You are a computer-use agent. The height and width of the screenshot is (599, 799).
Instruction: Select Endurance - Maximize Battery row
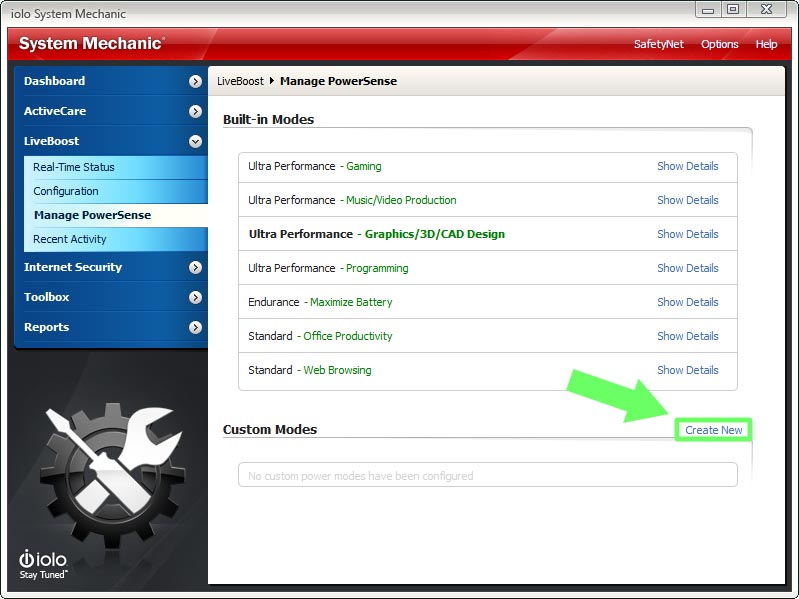tap(488, 302)
